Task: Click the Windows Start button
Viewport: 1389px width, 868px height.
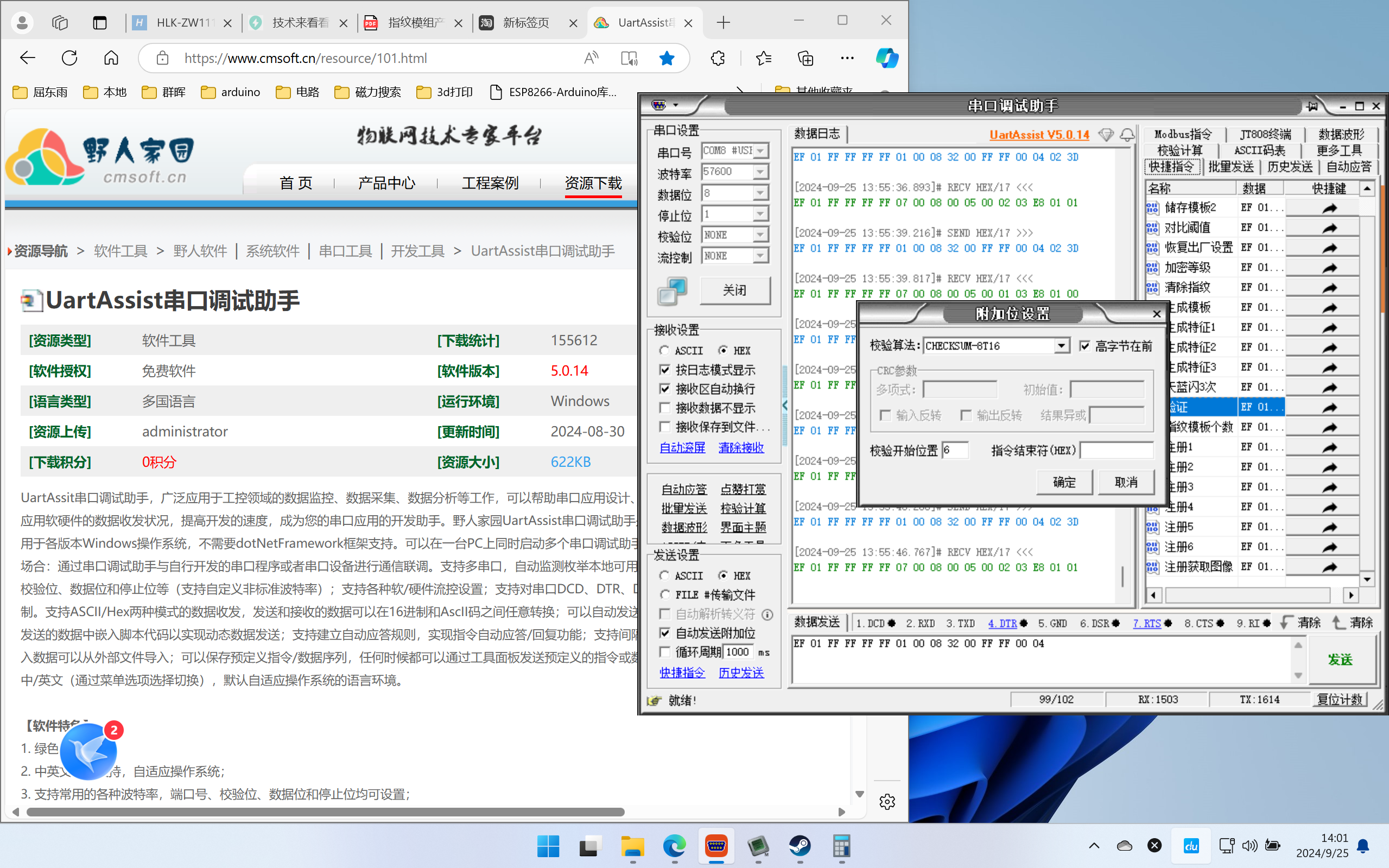Action: click(x=548, y=846)
